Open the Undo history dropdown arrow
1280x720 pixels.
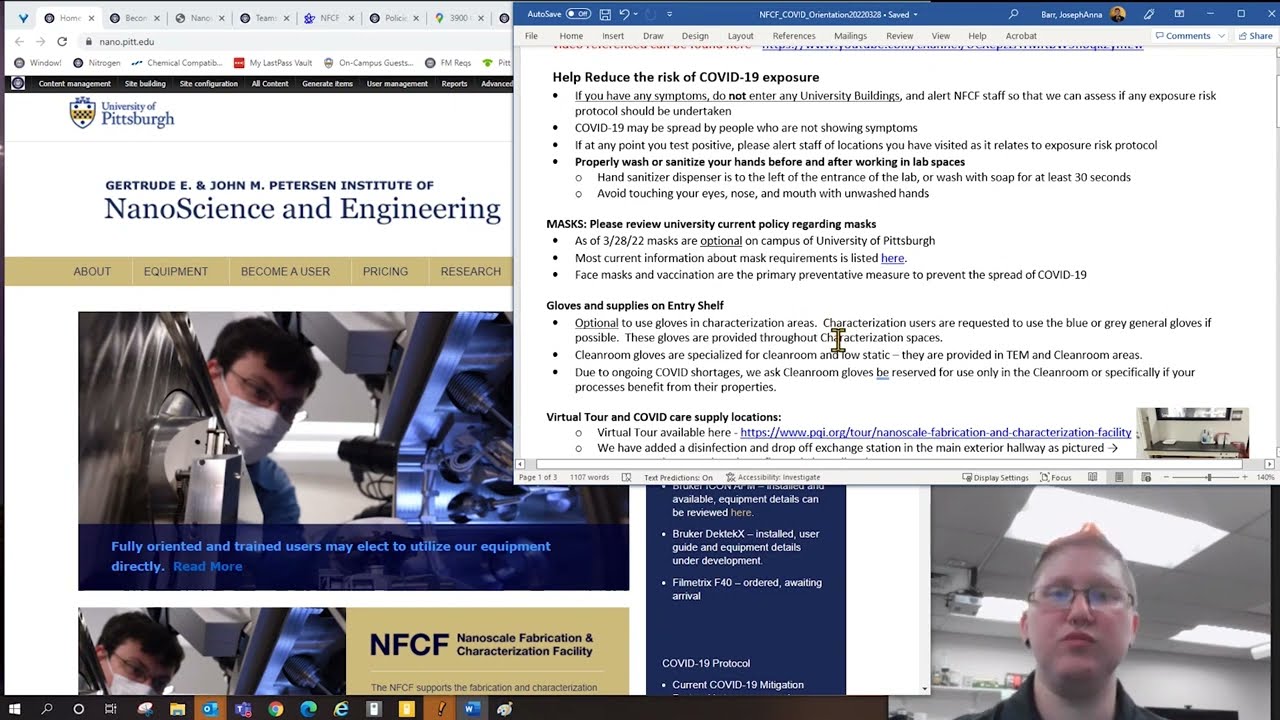pos(636,14)
